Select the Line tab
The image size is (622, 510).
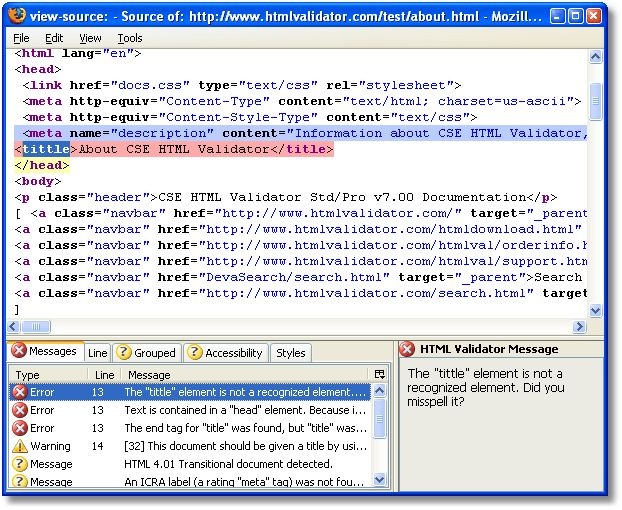97,353
